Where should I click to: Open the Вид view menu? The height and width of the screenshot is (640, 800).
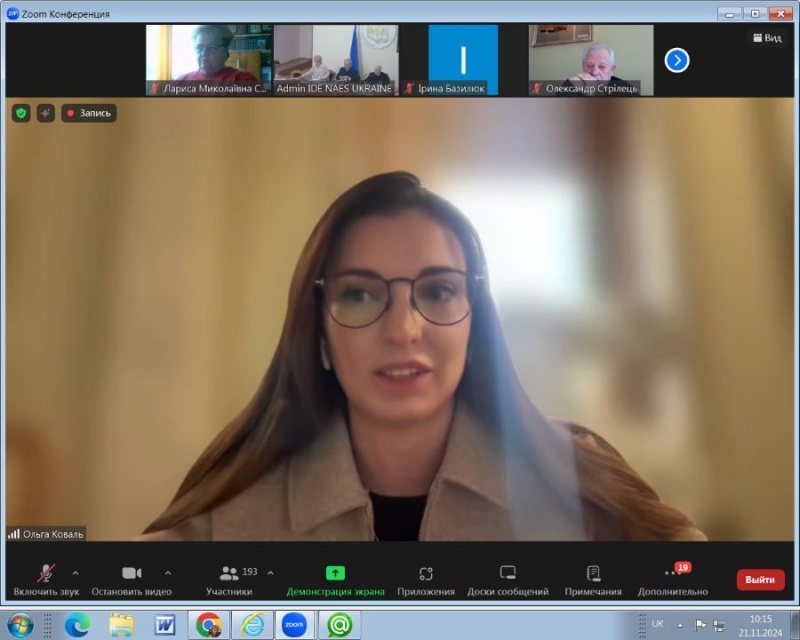tap(766, 38)
